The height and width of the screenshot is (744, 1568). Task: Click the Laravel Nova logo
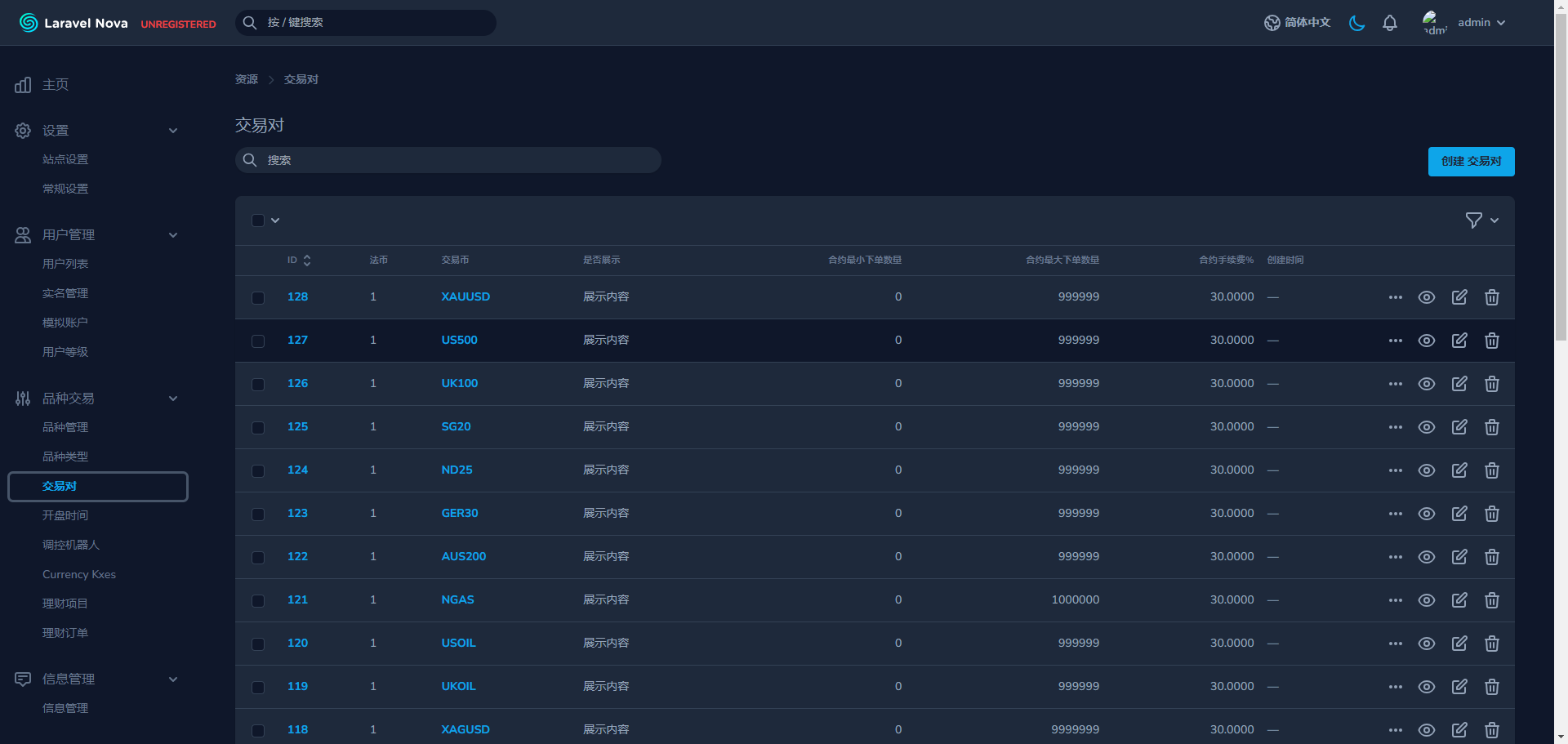pos(73,23)
